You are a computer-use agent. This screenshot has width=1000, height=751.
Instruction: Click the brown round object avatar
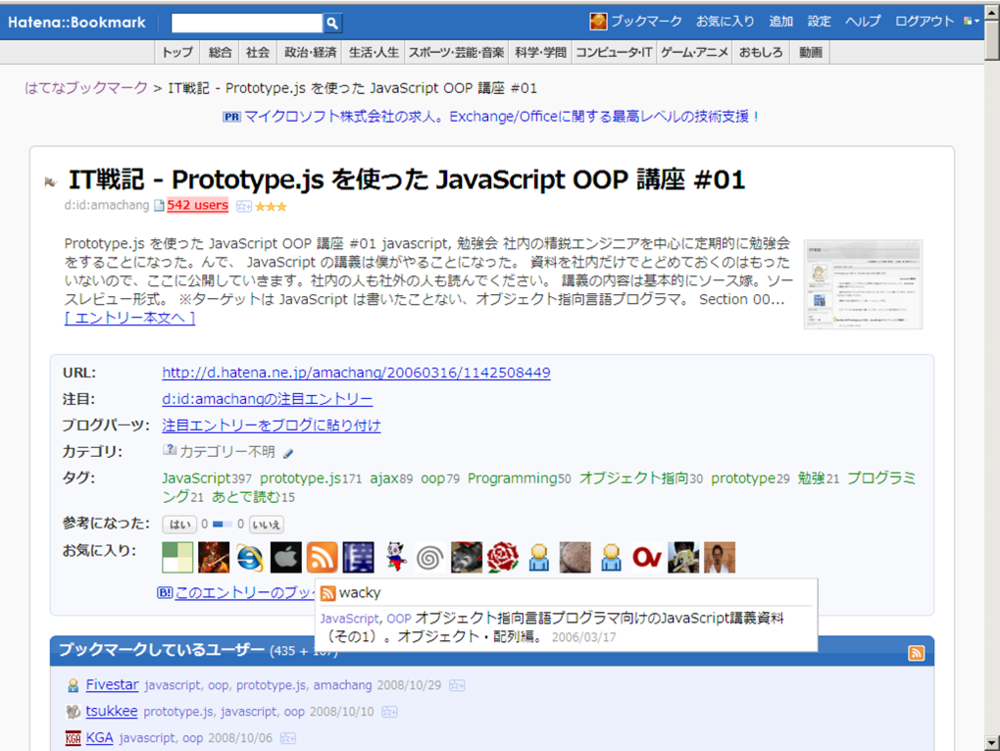tap(575, 557)
